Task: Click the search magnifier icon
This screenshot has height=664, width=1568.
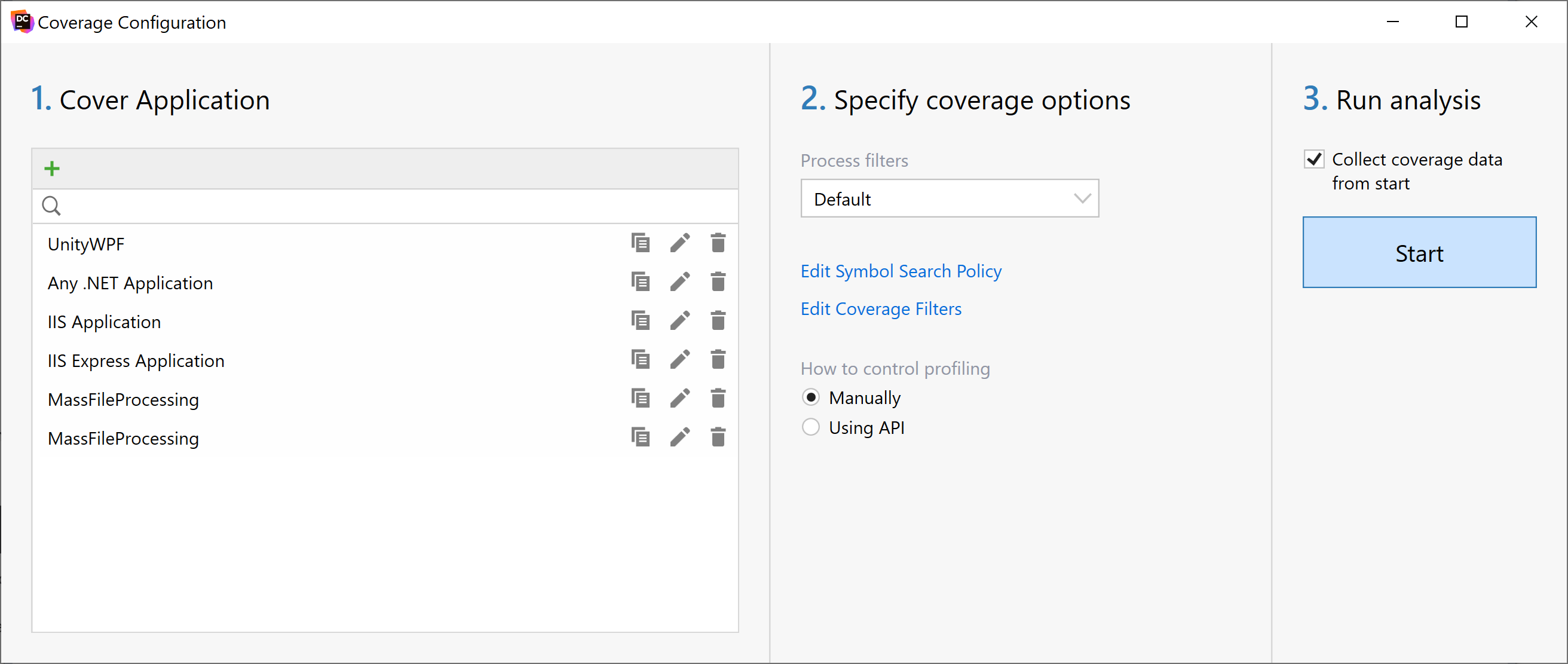Action: point(51,206)
